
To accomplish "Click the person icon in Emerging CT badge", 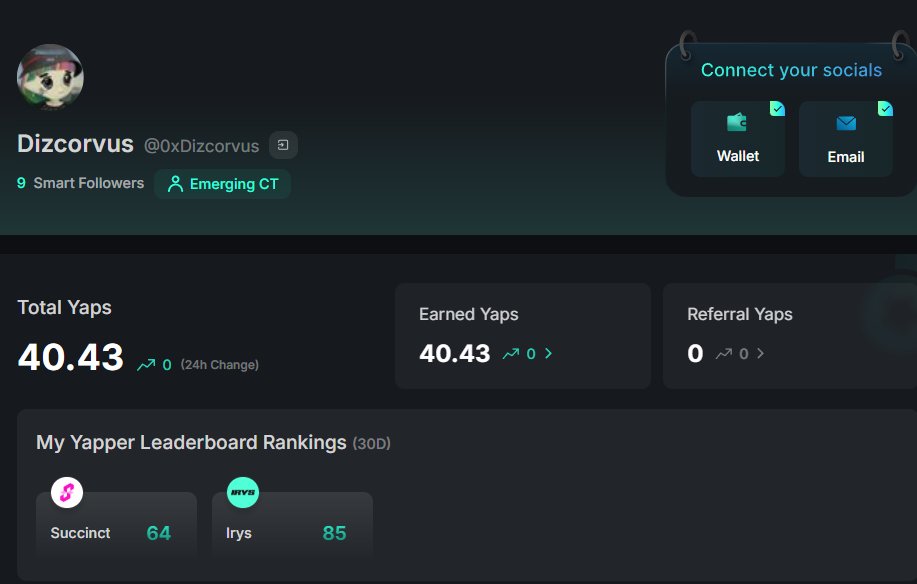I will point(175,184).
